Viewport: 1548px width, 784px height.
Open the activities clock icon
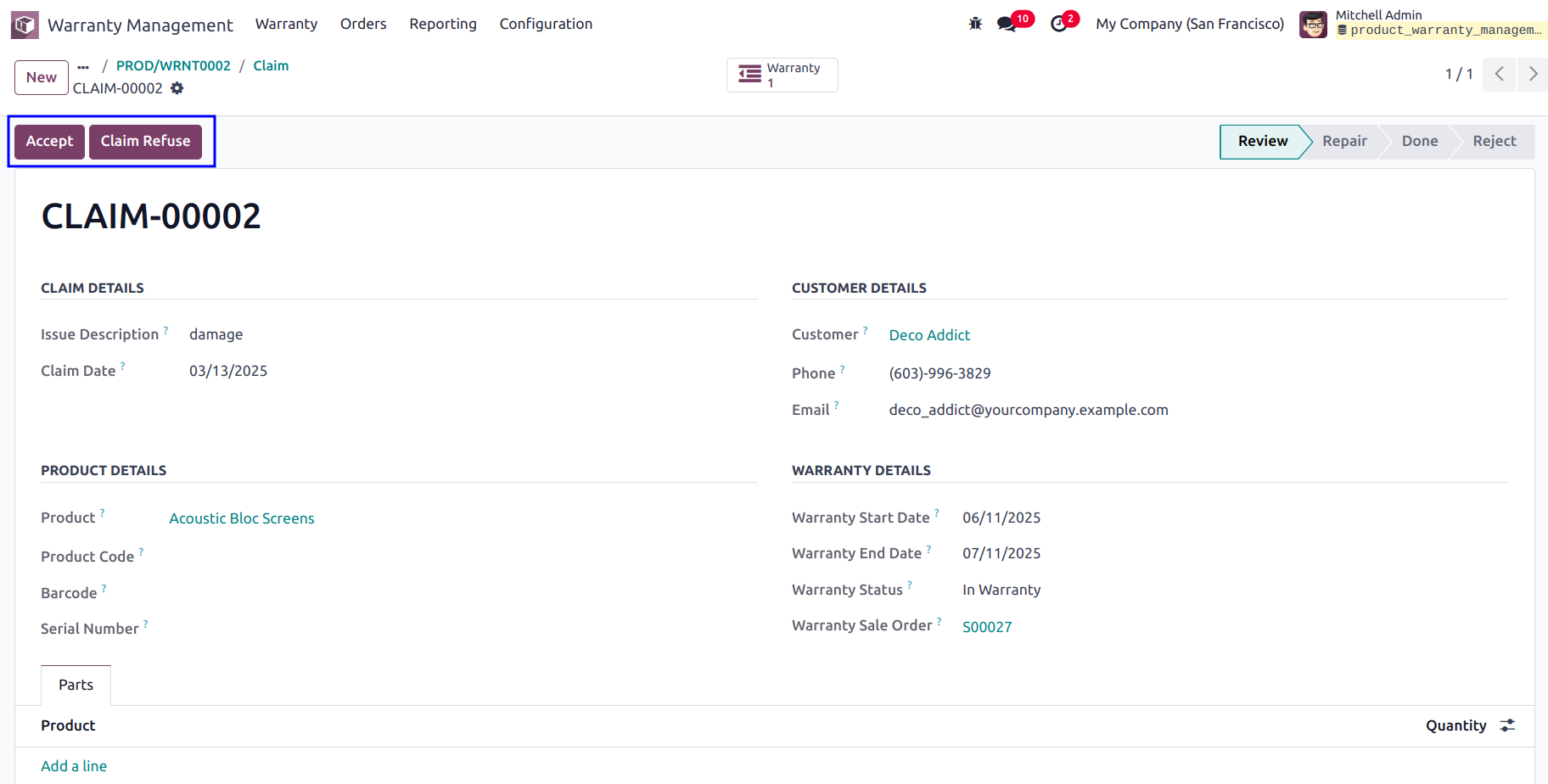click(1058, 24)
